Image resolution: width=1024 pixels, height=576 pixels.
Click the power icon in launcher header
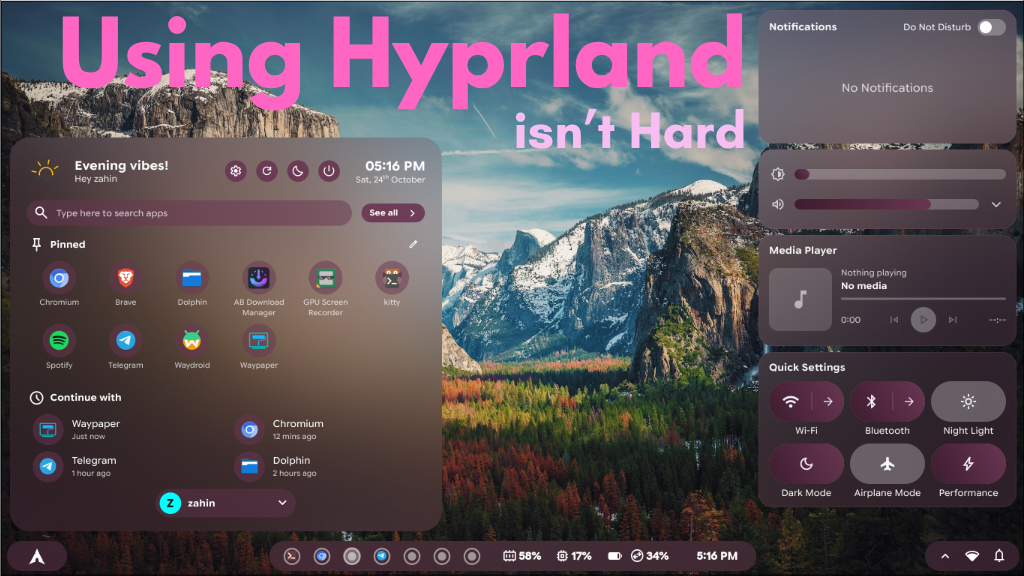click(328, 171)
